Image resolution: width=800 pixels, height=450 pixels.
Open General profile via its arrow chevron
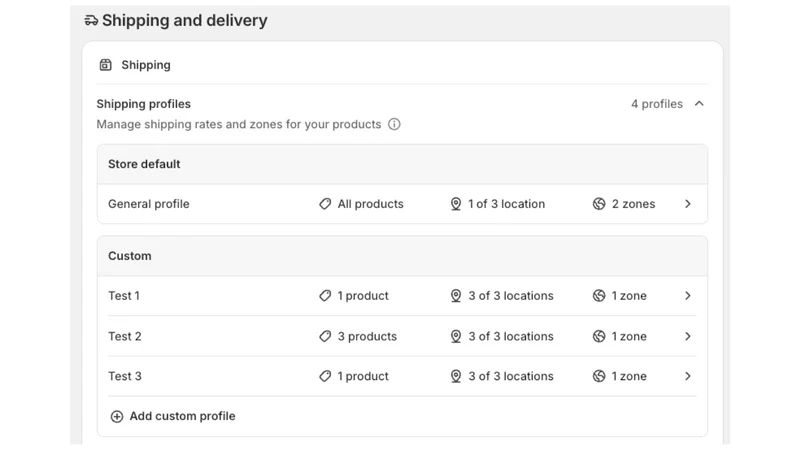click(688, 204)
